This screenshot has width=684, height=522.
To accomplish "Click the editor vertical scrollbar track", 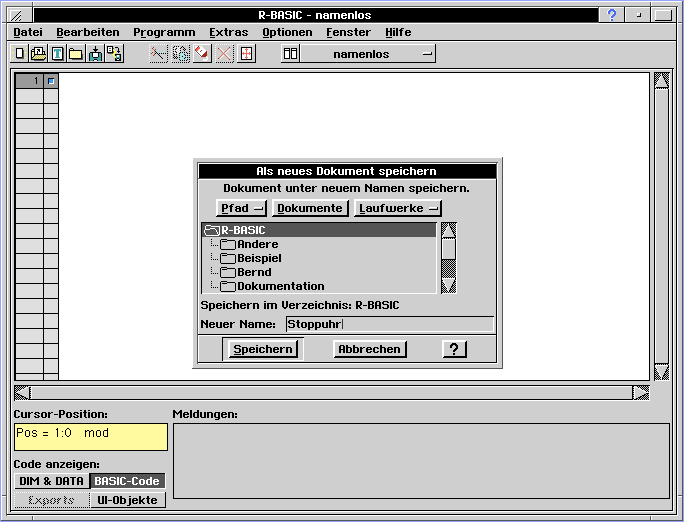I will click(661, 226).
